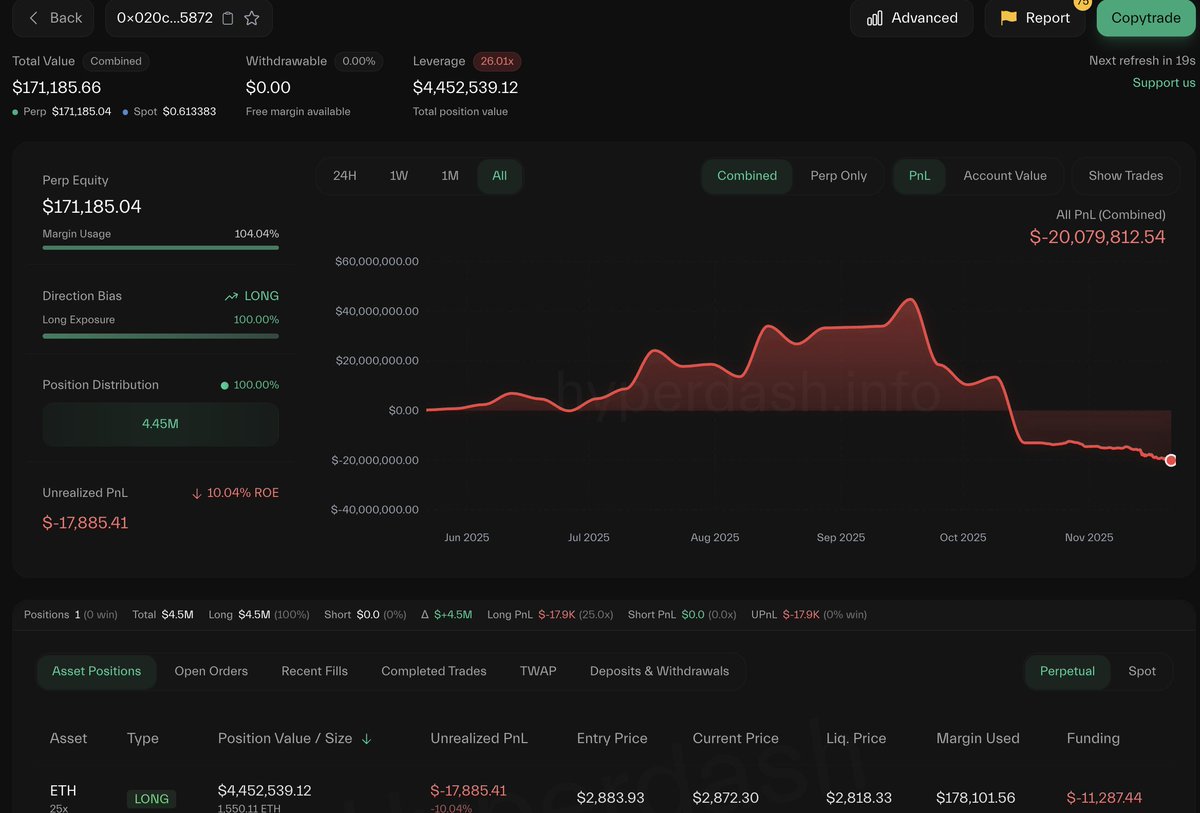Click the Long Exposure progress bar

161,336
